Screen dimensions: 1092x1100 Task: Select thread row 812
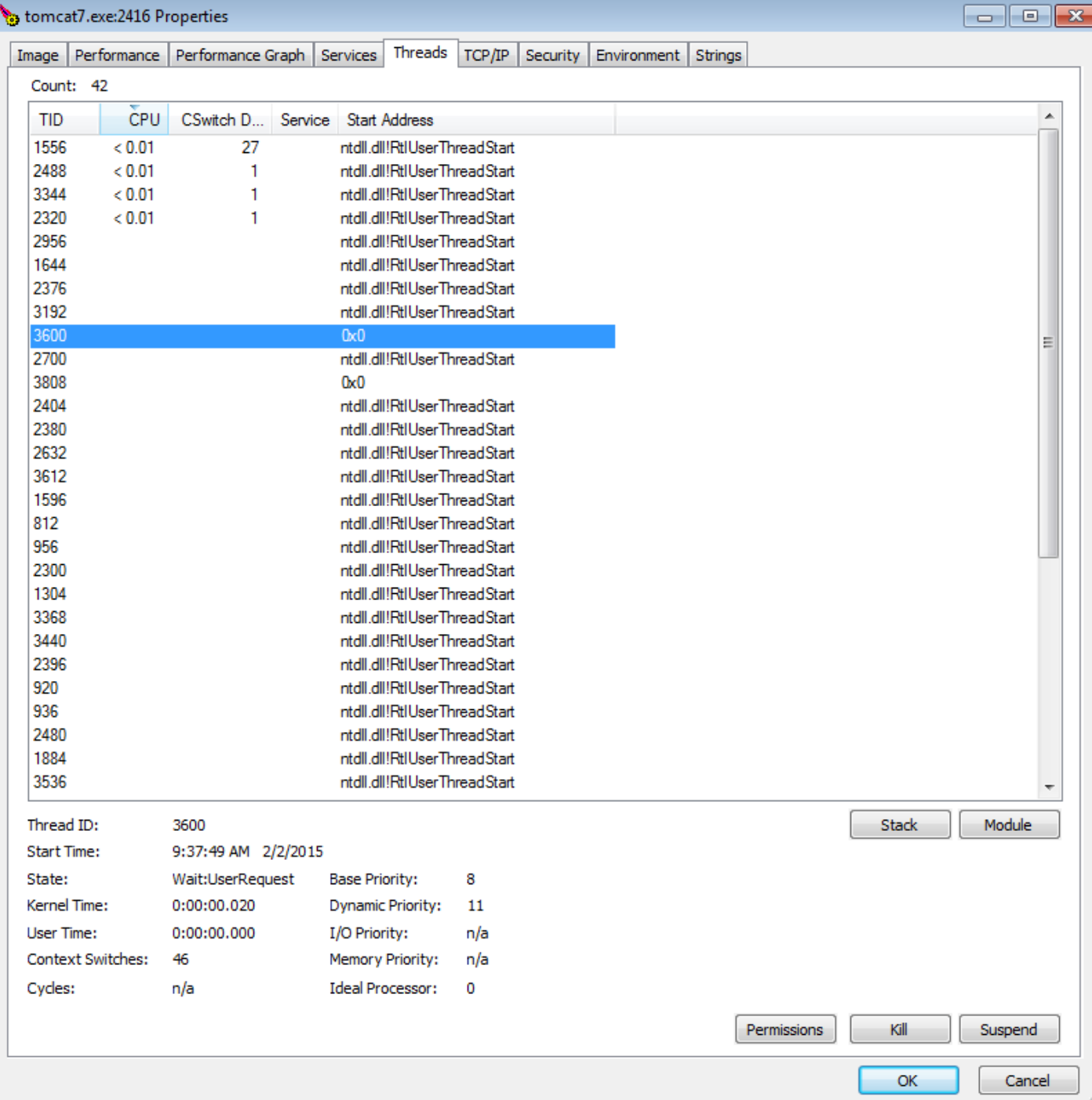click(x=322, y=524)
